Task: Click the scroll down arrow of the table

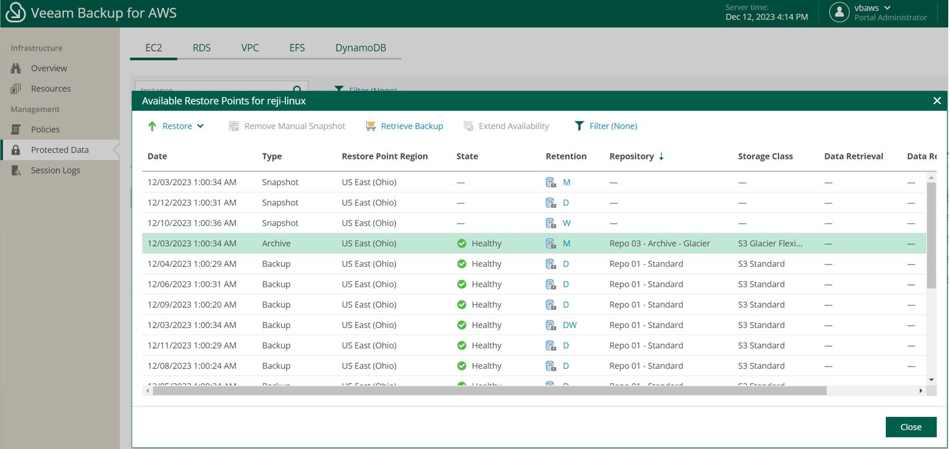Action: point(931,379)
